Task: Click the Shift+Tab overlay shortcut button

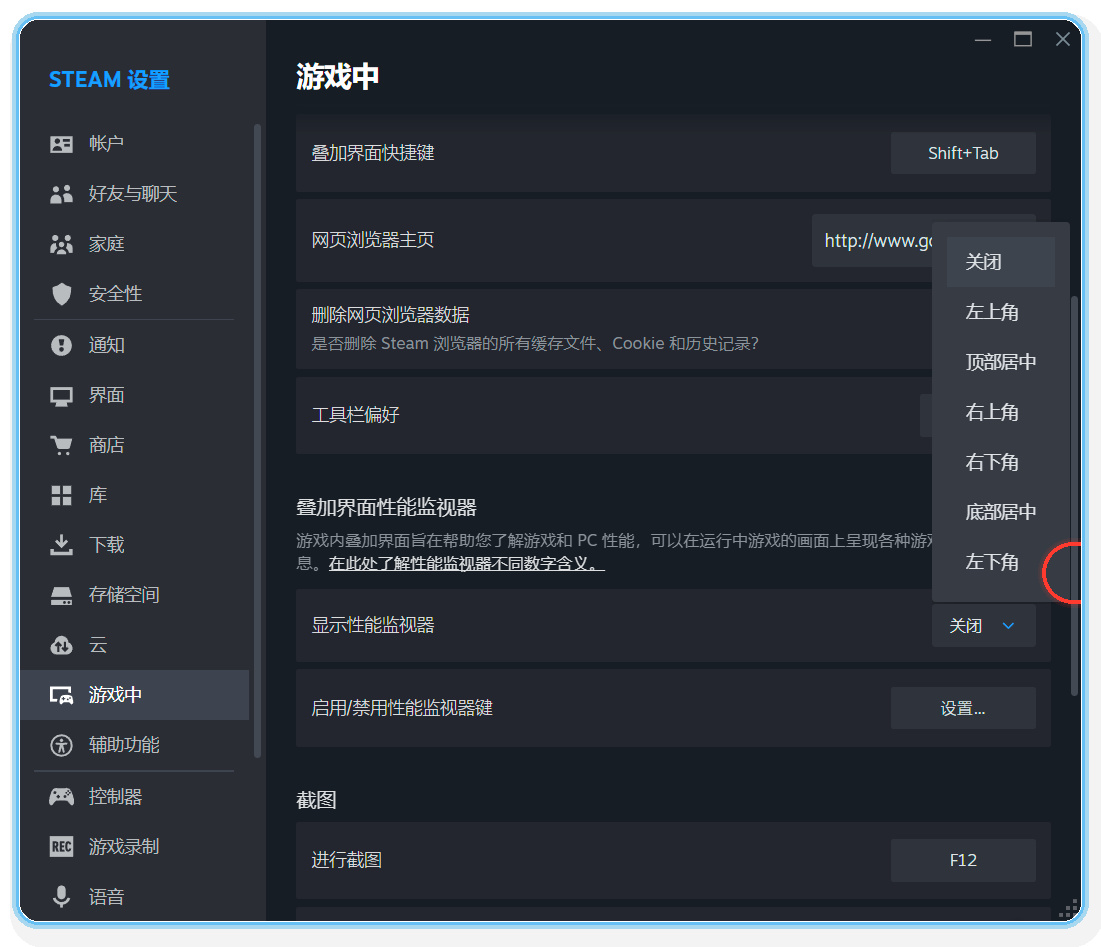Action: coord(963,153)
